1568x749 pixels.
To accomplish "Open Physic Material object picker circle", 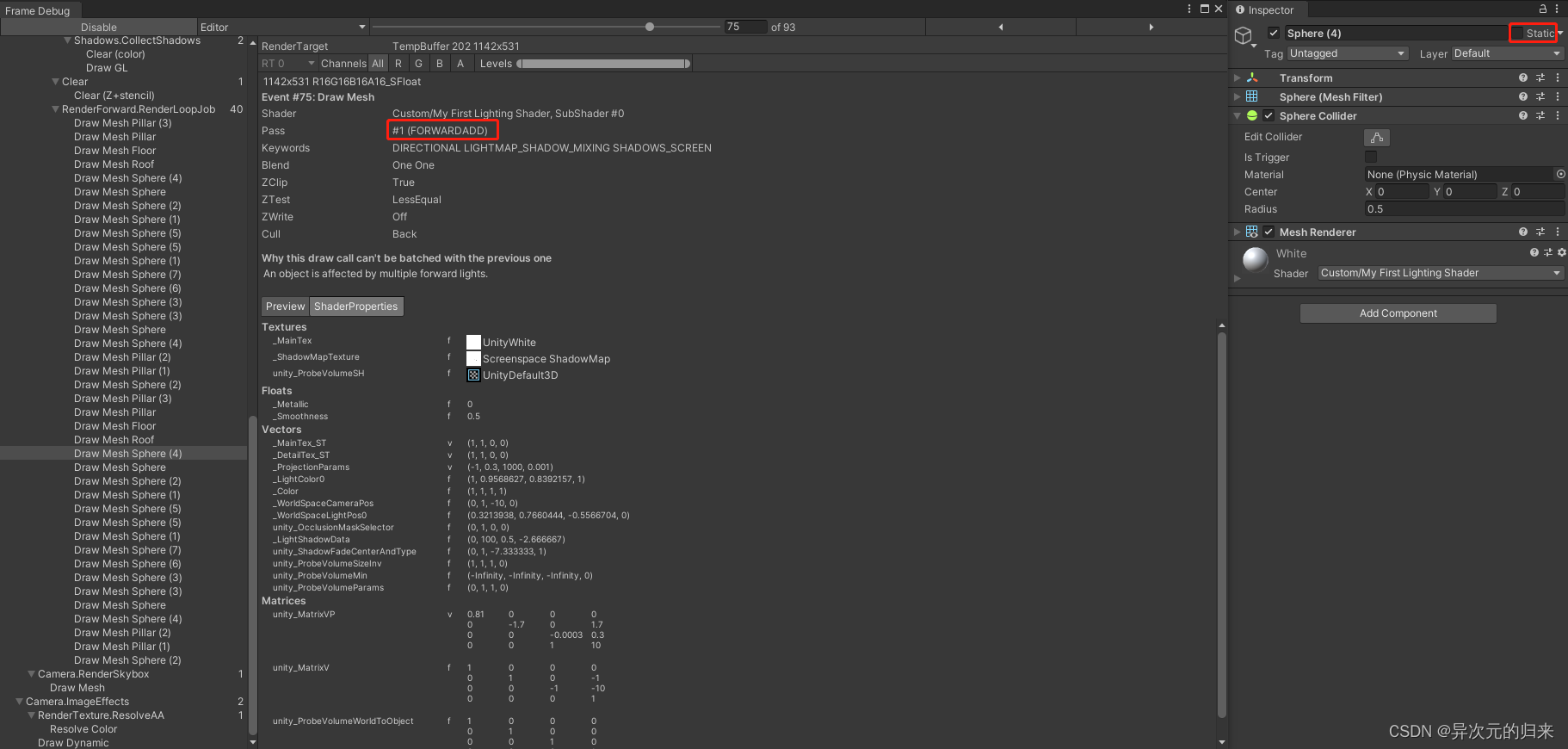I will click(x=1560, y=174).
